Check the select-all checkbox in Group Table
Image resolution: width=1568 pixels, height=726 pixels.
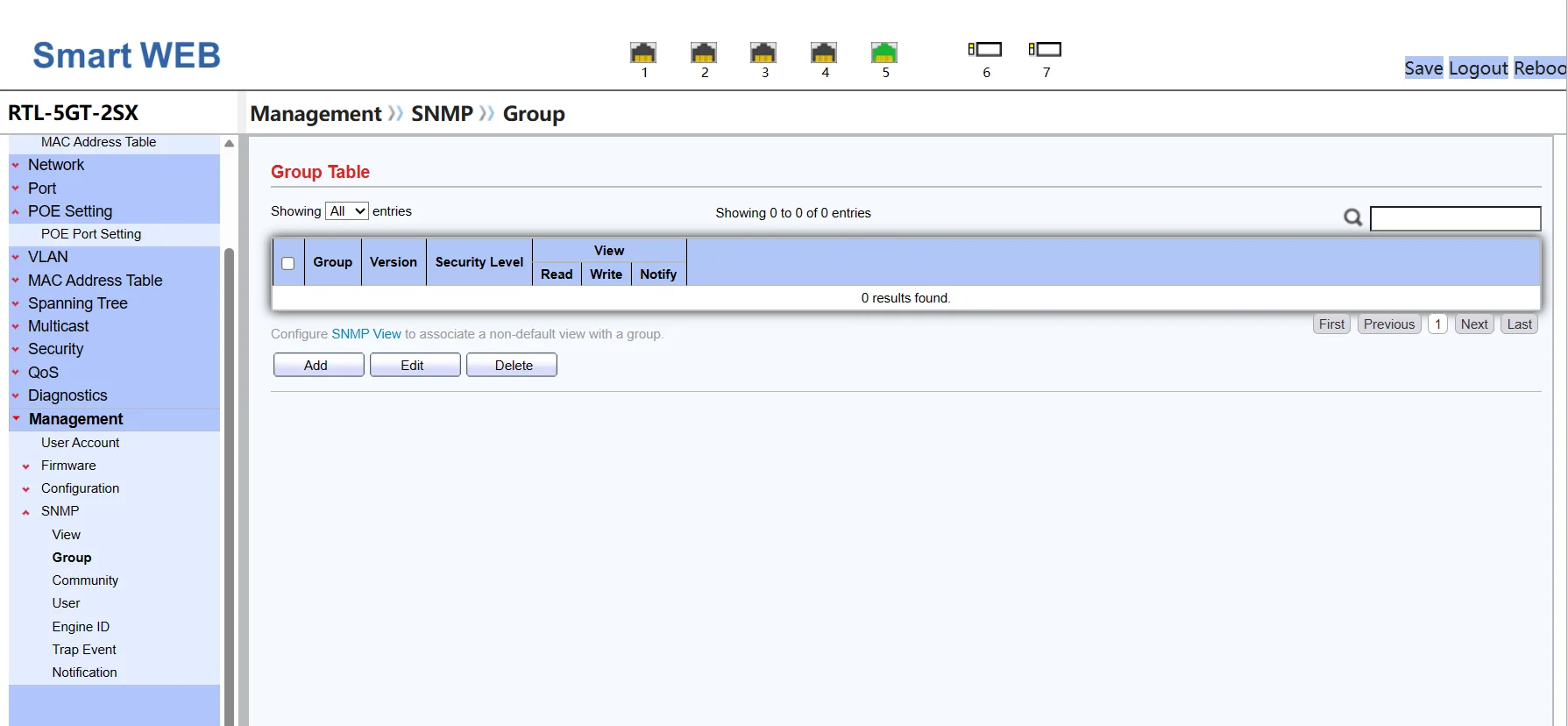287,263
